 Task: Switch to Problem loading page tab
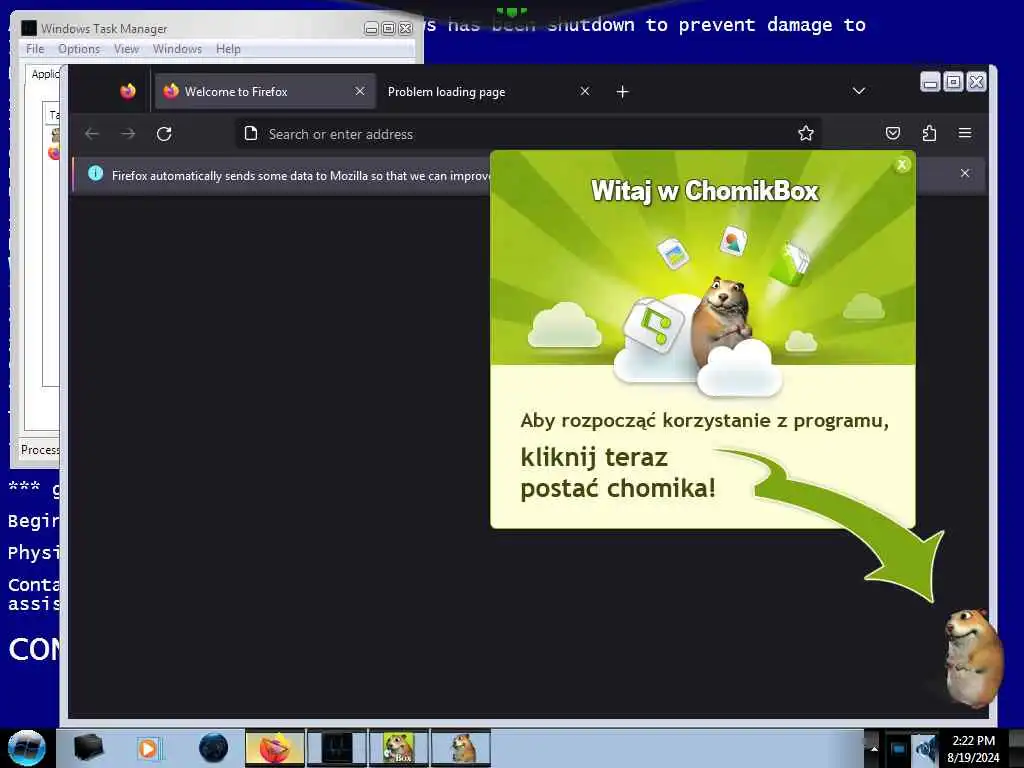pos(490,91)
